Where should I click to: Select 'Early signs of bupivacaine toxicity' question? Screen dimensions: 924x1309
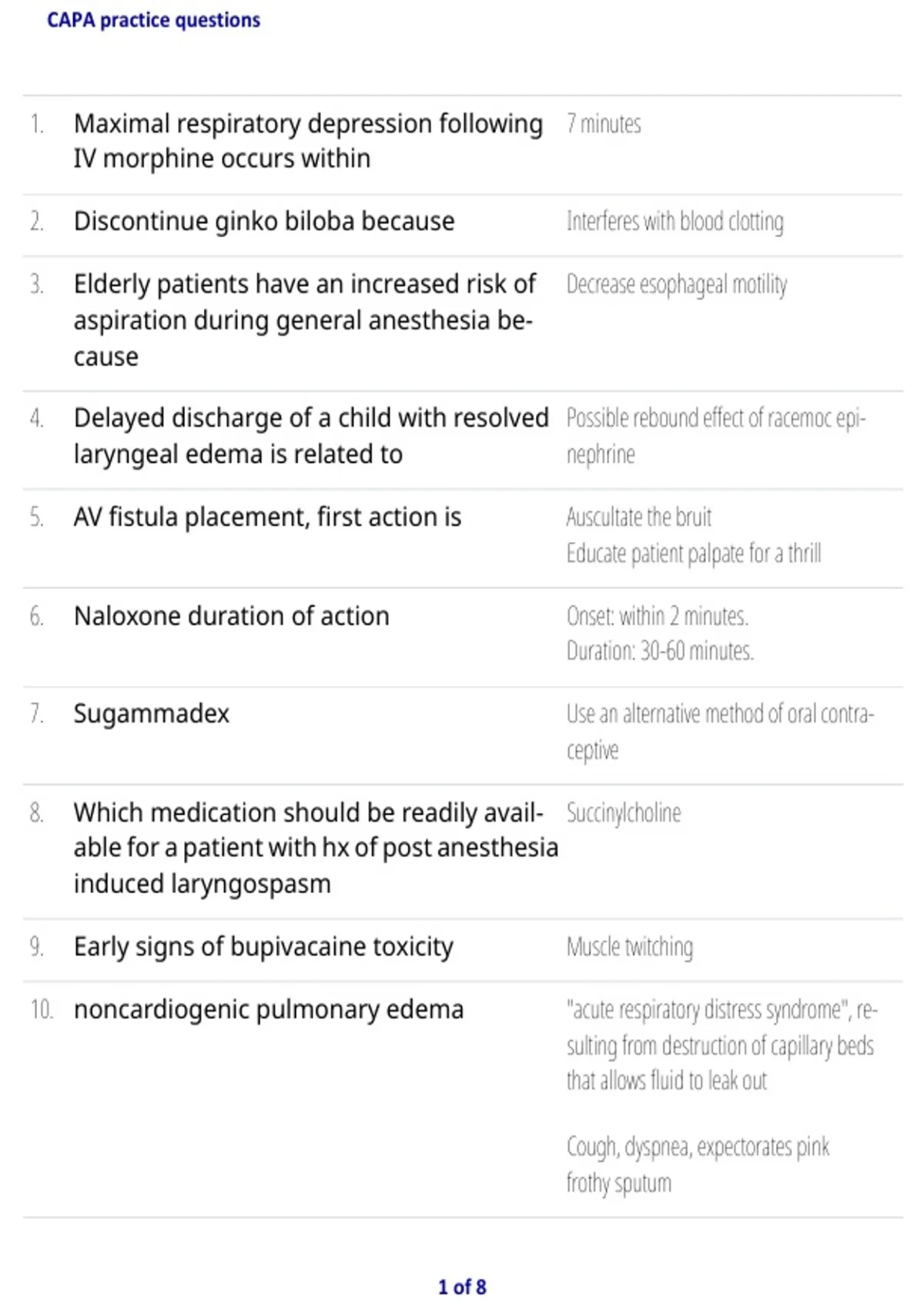263,946
